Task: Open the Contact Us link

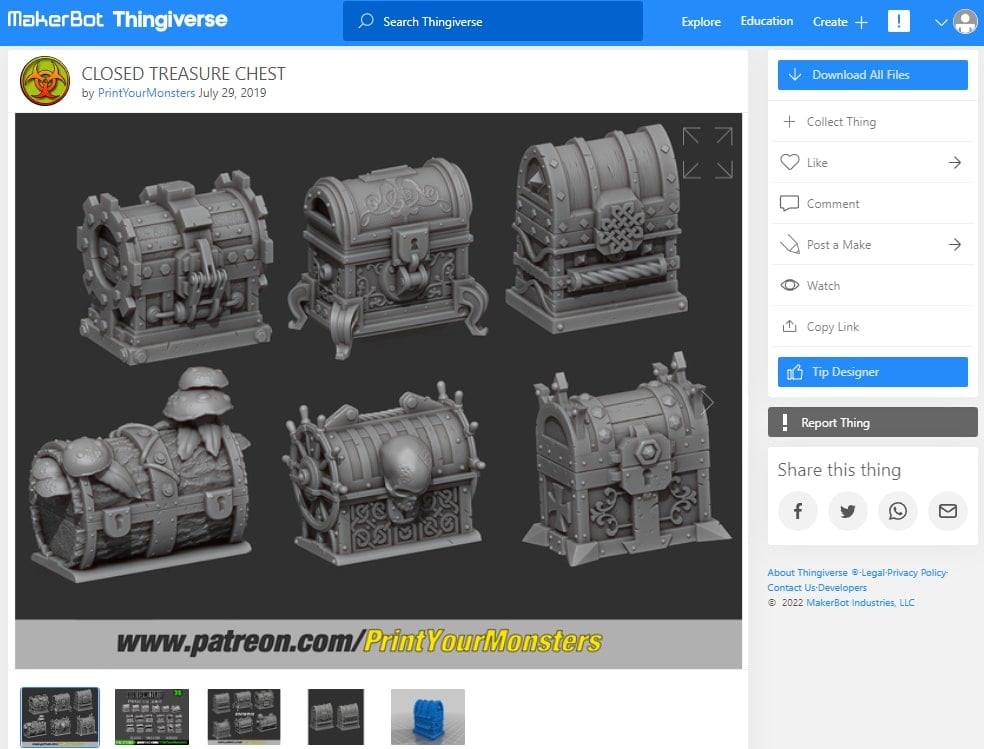Action: 791,588
